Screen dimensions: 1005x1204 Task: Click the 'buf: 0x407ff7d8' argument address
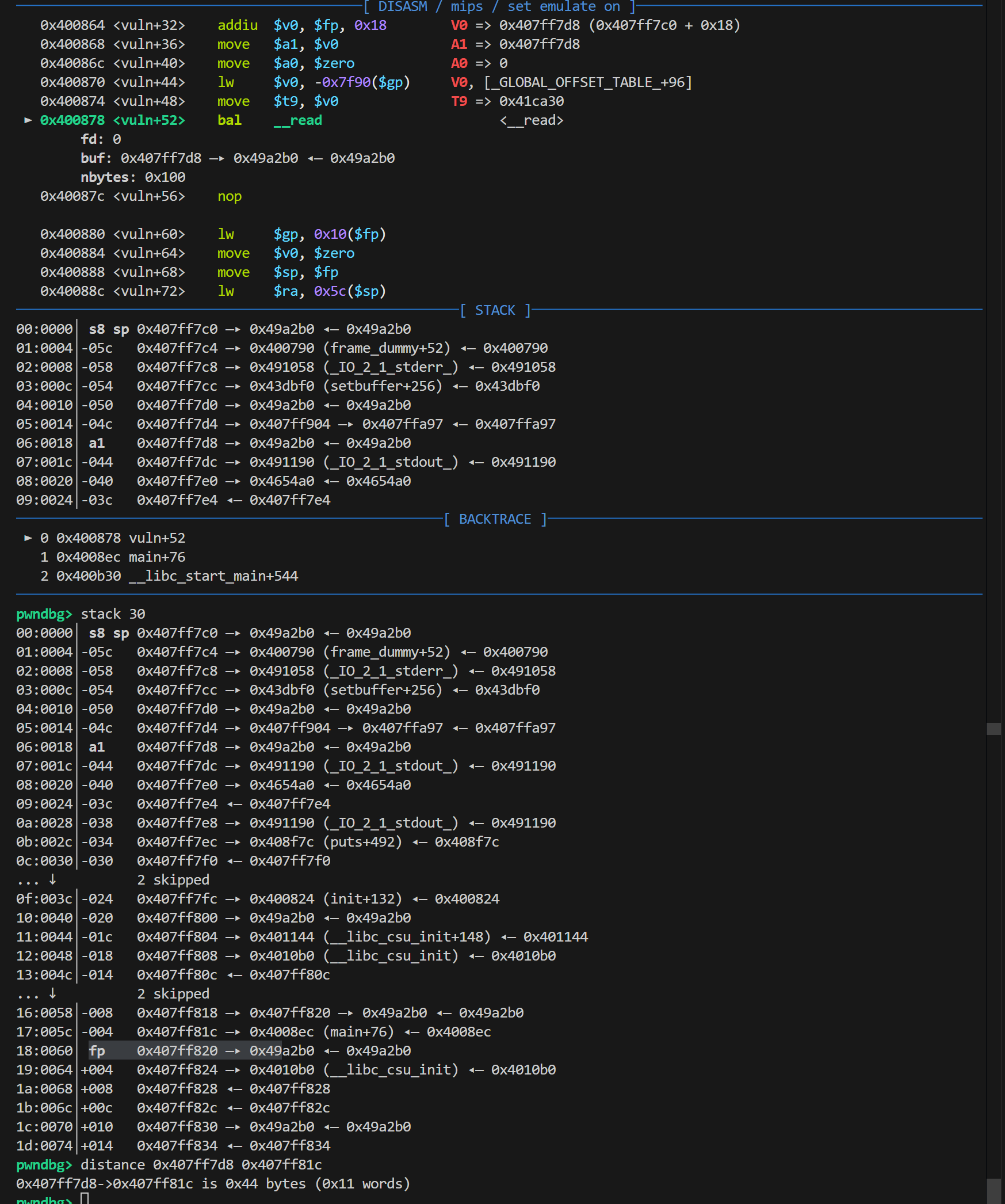pos(161,158)
